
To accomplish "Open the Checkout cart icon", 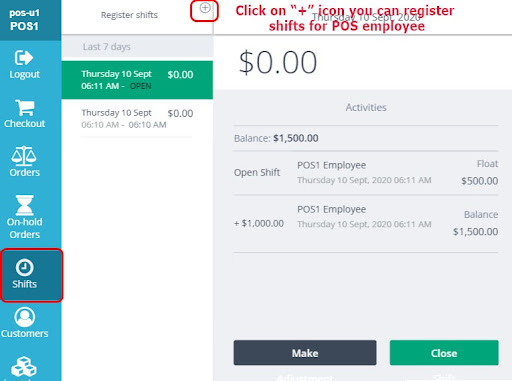I will 25,108.
